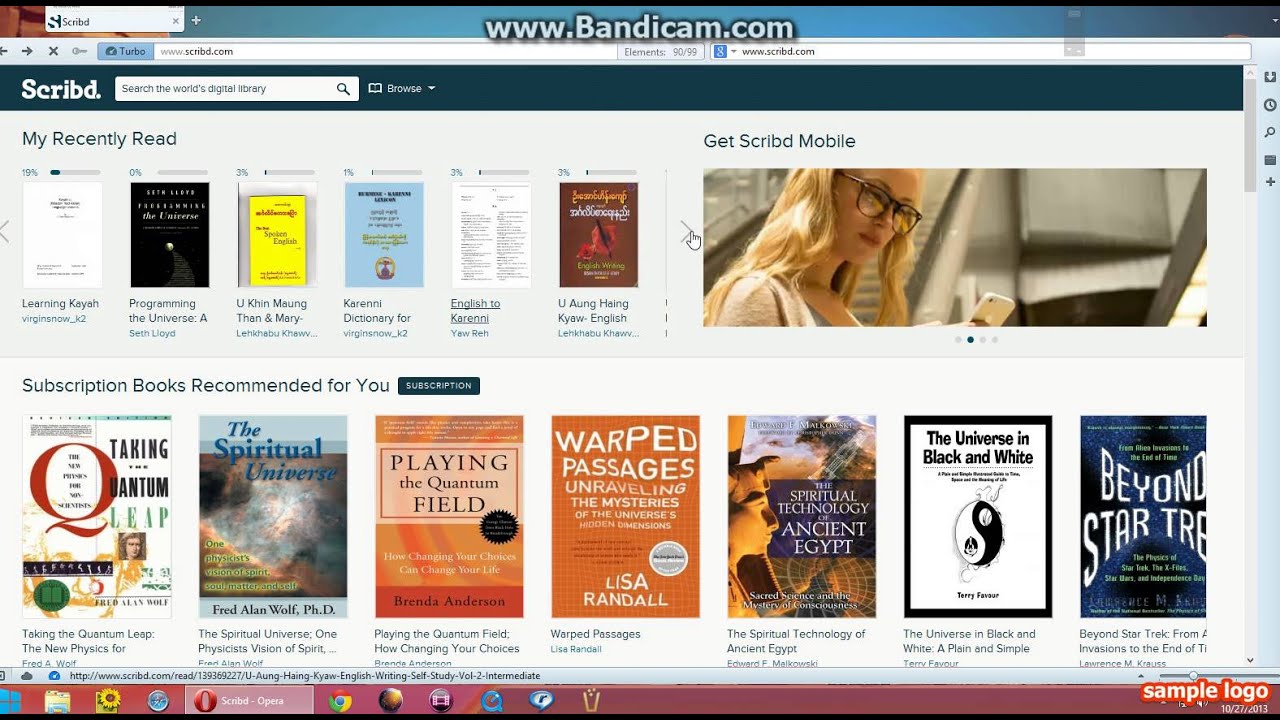The height and width of the screenshot is (720, 1280).
Task: Click the Scribd logo in header
Action: click(61, 89)
